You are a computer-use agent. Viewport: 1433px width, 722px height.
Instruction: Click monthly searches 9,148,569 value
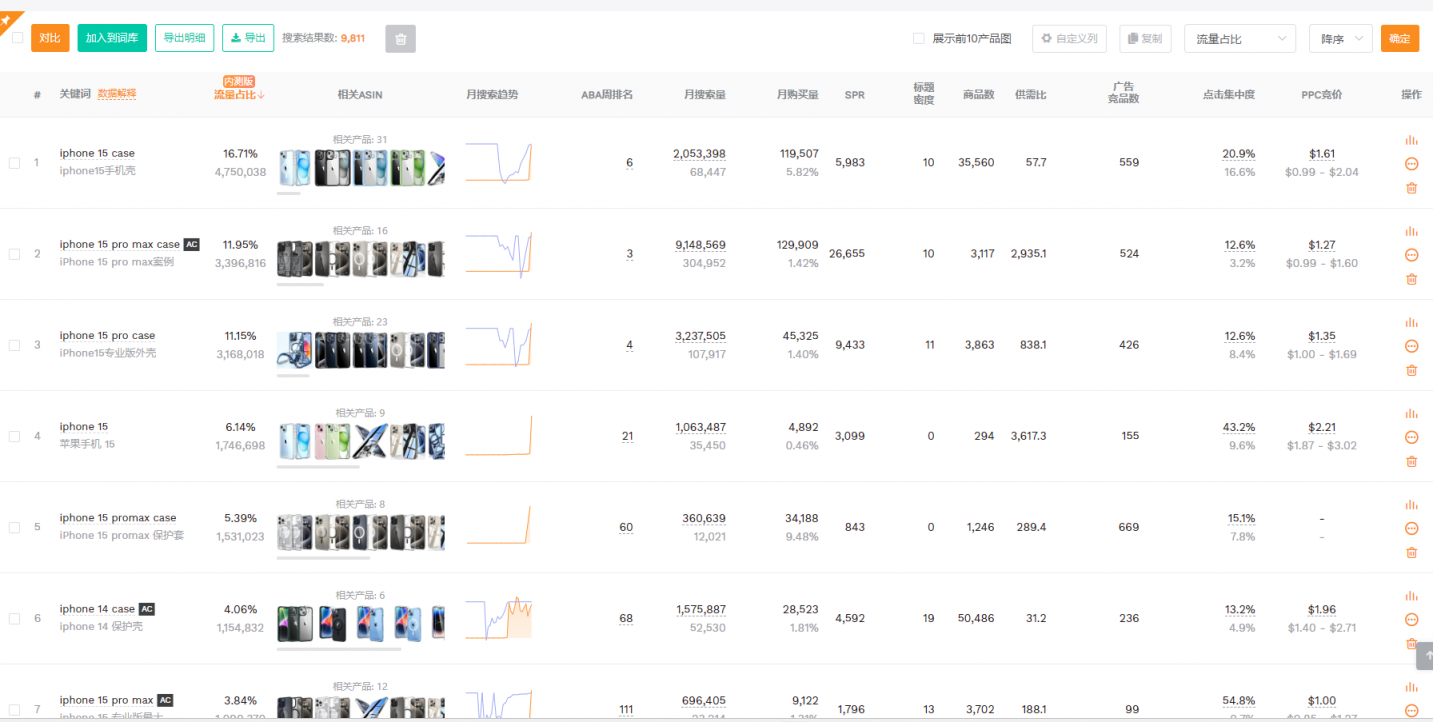click(700, 245)
